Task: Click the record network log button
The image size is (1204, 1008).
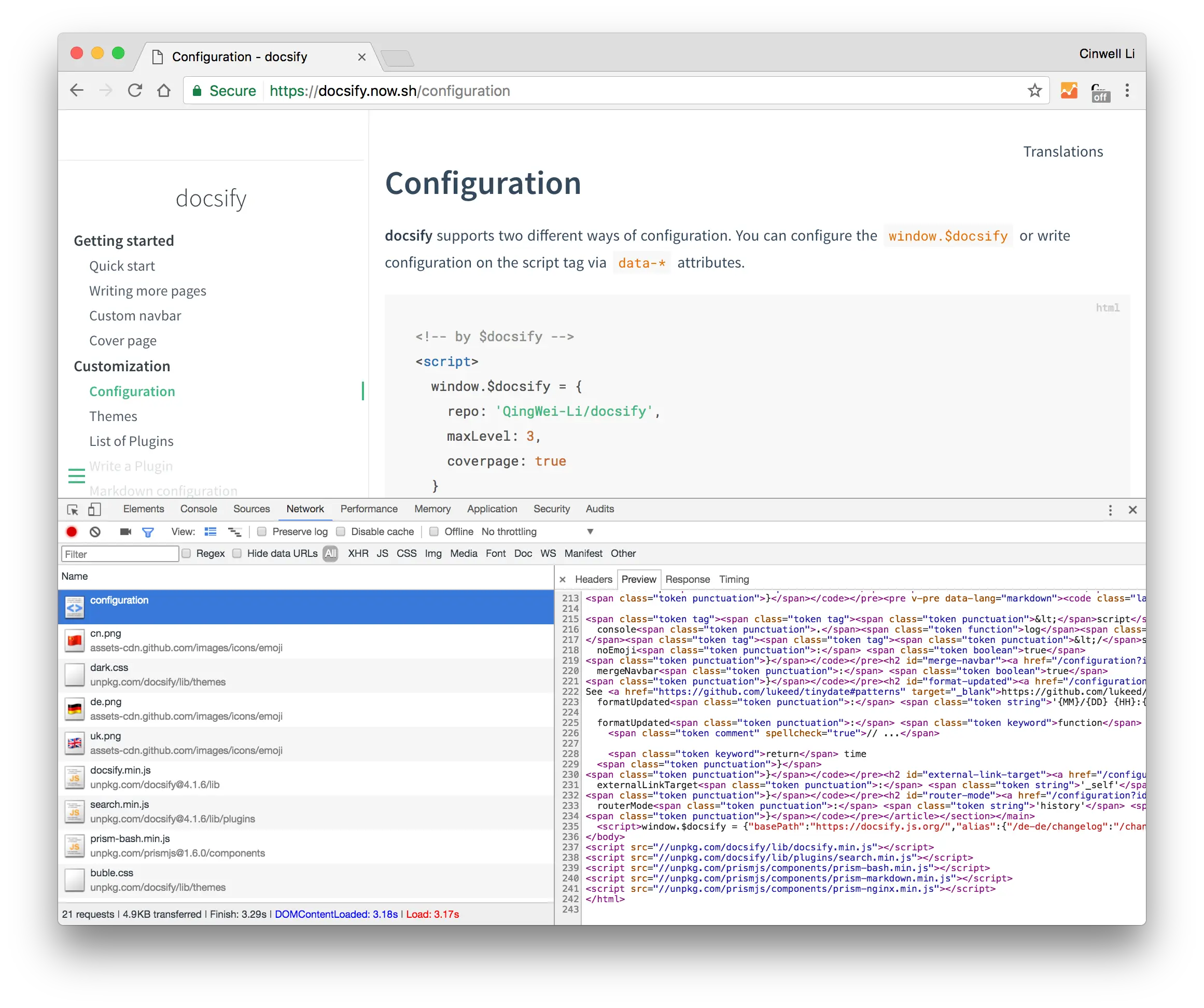Action: pos(72,531)
